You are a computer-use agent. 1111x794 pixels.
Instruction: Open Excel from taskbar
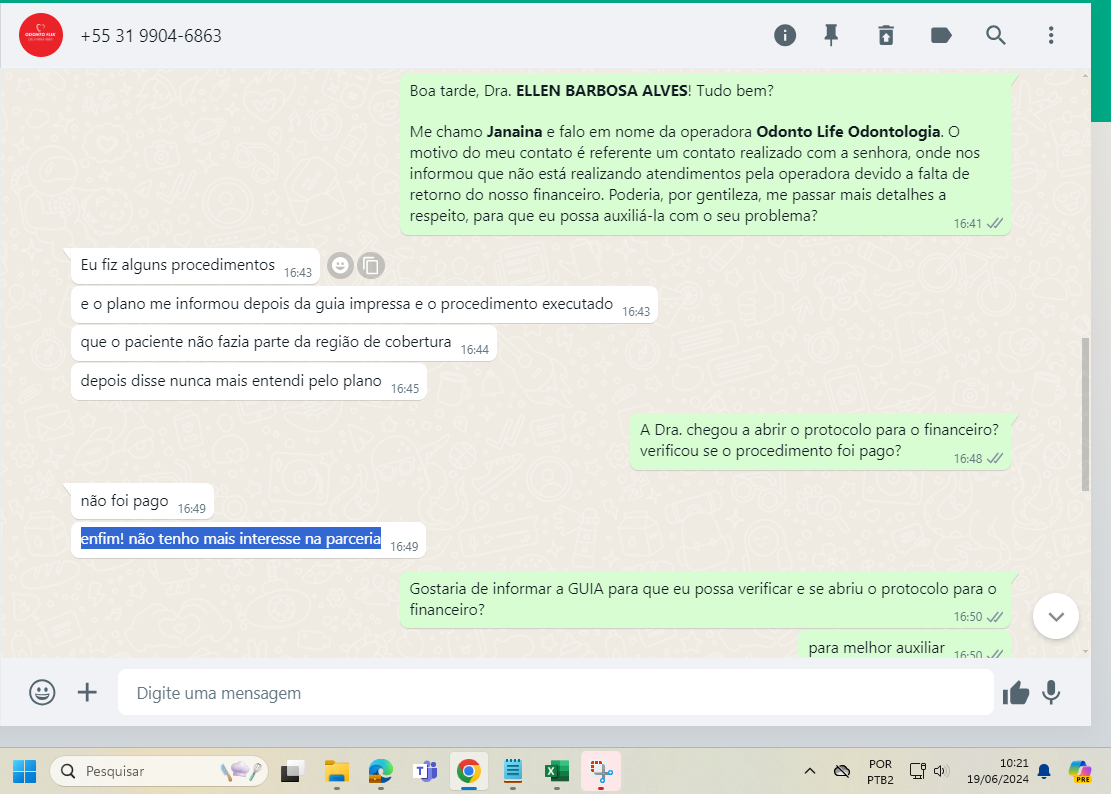point(557,771)
